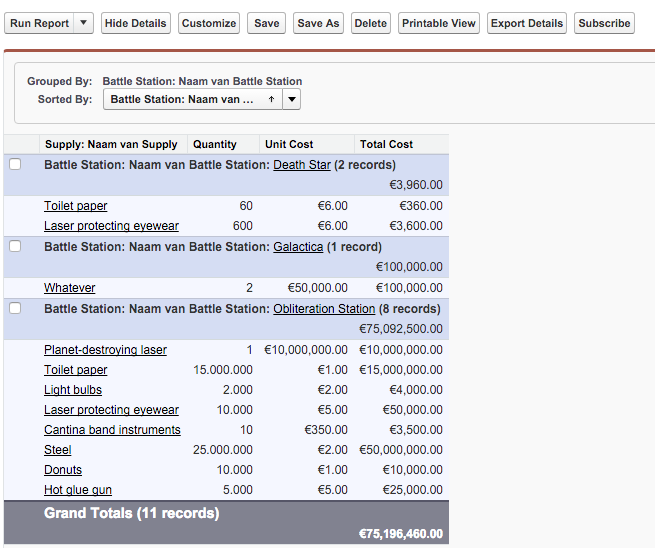Click the €360.00 Toilet paper total
The width and height of the screenshot is (655, 548).
click(x=421, y=206)
